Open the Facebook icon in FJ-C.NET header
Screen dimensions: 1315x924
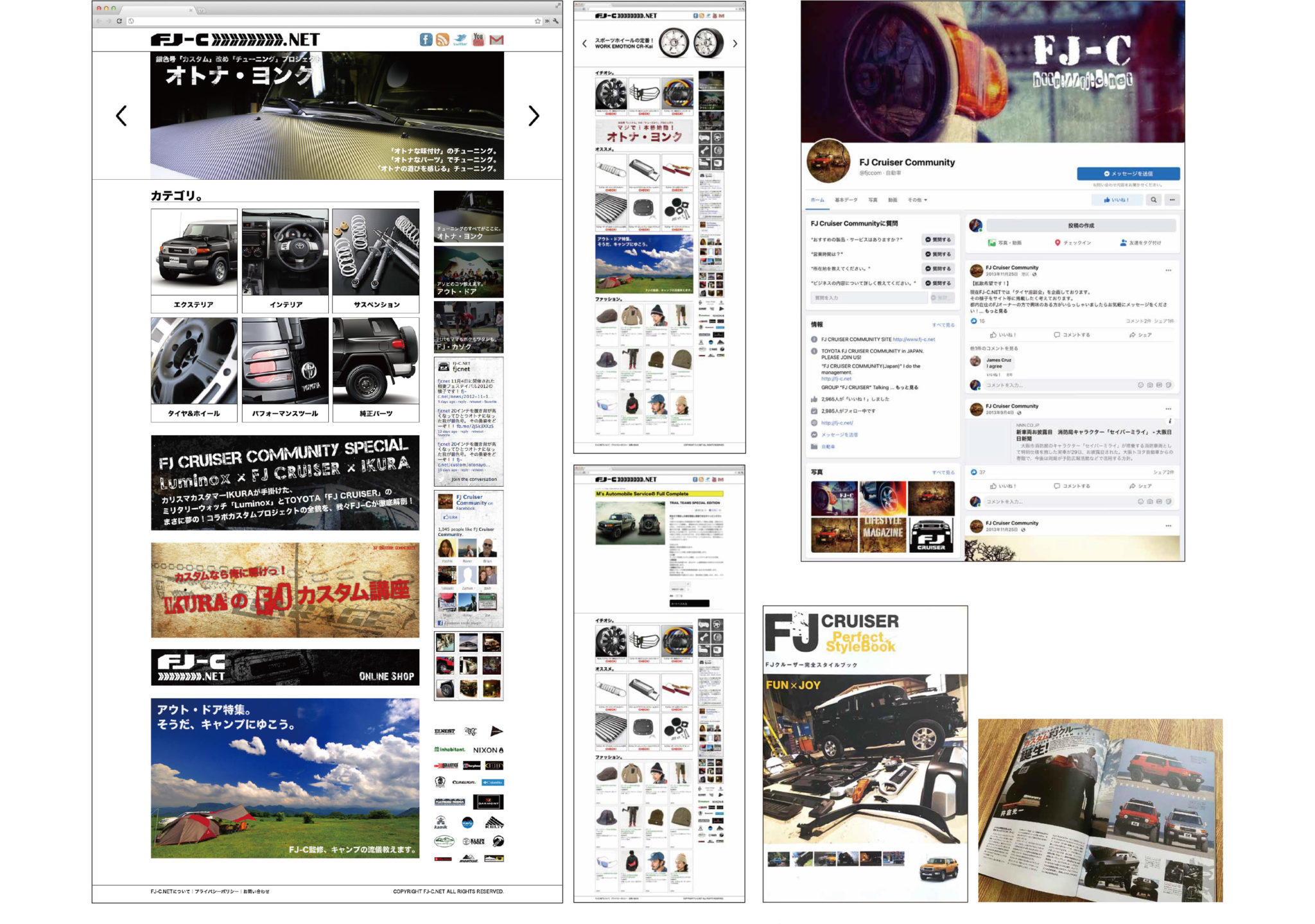[x=426, y=39]
